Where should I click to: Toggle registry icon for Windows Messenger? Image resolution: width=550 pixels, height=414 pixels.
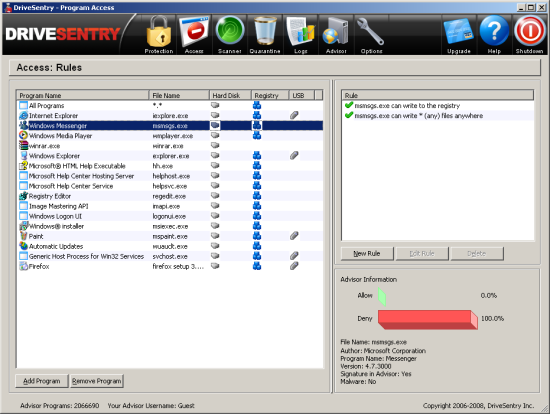pos(257,125)
